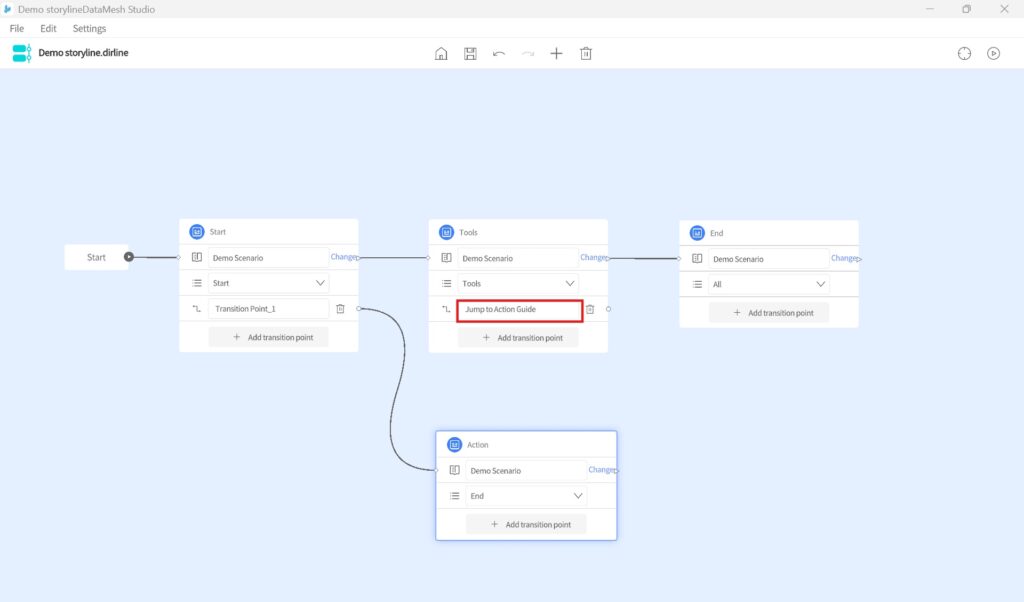This screenshot has height=602, width=1024.
Task: Click the Undo arrow icon
Action: 499,53
